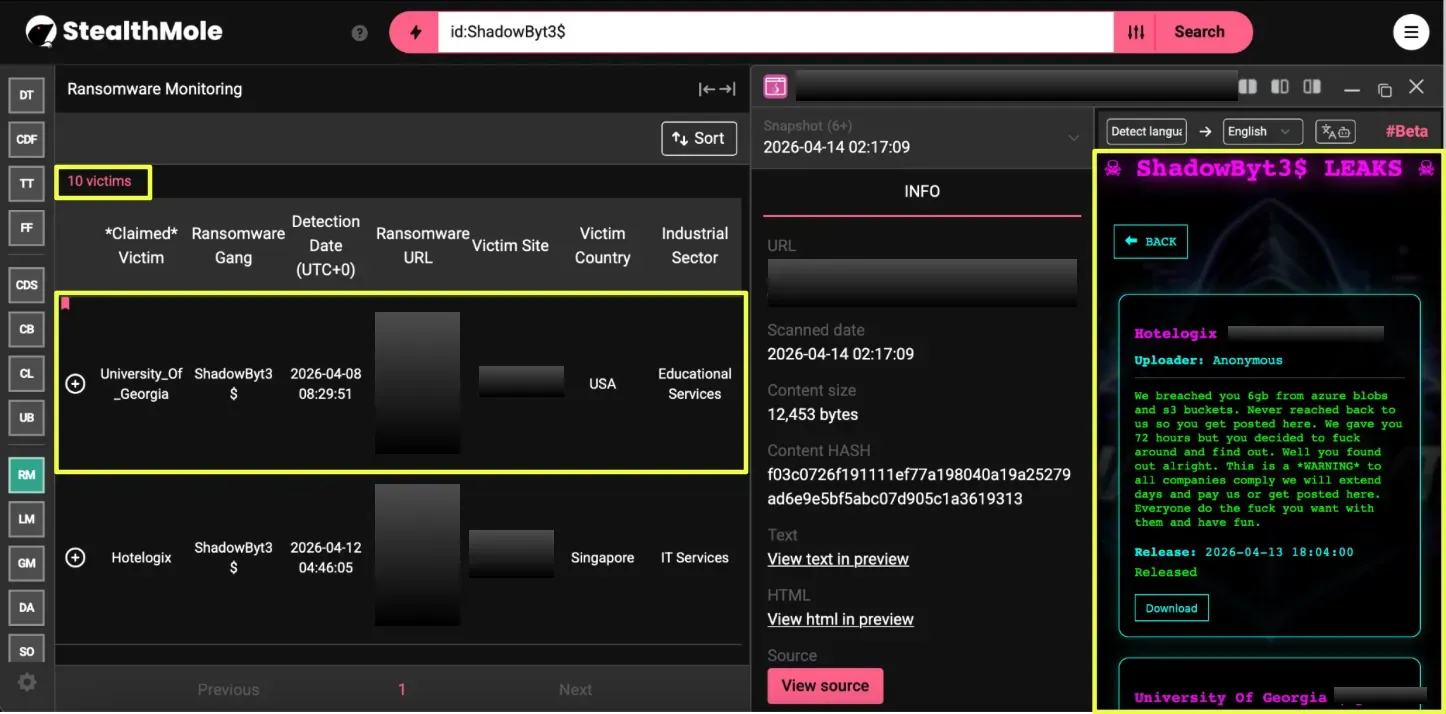The height and width of the screenshot is (714, 1446).
Task: Open the View text in preview link
Action: (x=838, y=559)
